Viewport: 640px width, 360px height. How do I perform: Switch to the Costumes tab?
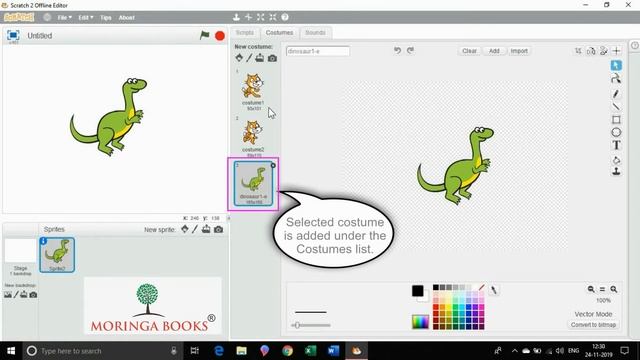(279, 33)
